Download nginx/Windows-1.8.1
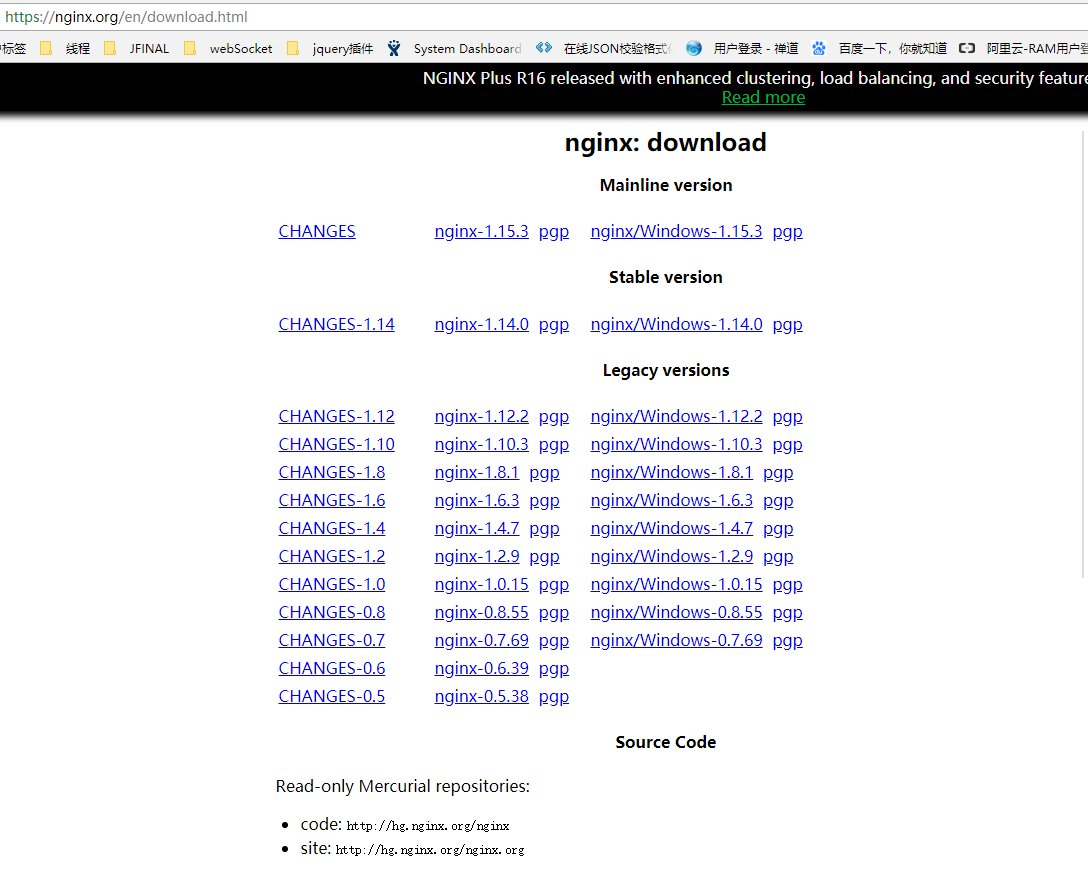 (x=672, y=472)
